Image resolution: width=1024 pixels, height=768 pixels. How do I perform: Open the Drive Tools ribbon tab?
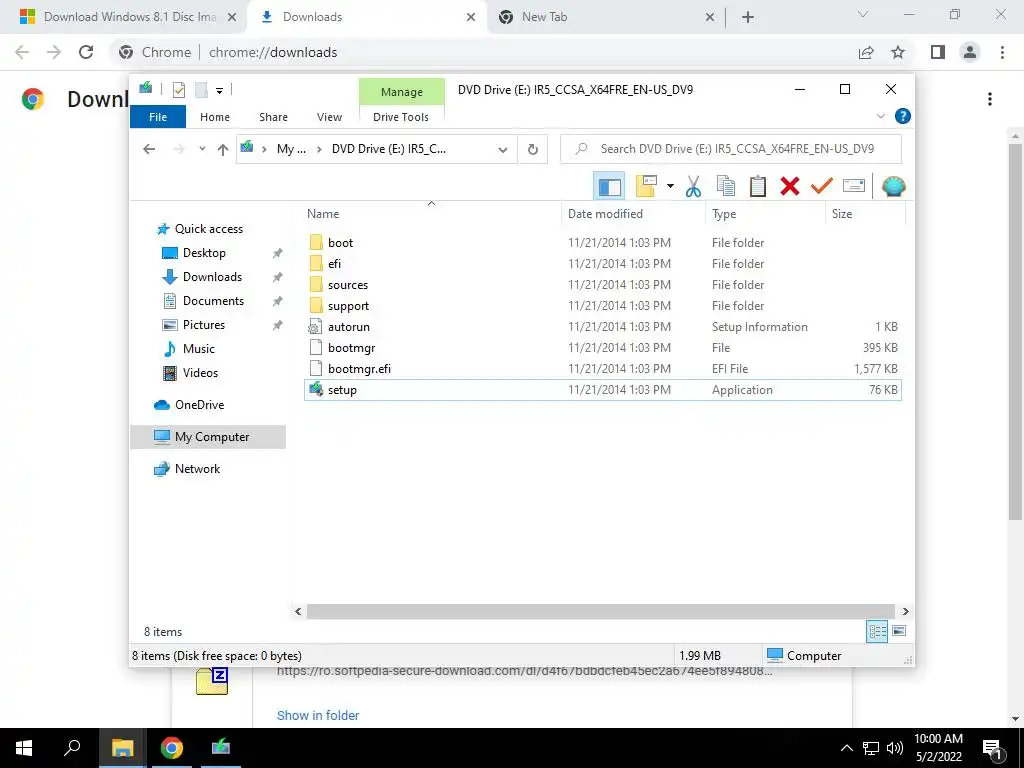pos(401,117)
